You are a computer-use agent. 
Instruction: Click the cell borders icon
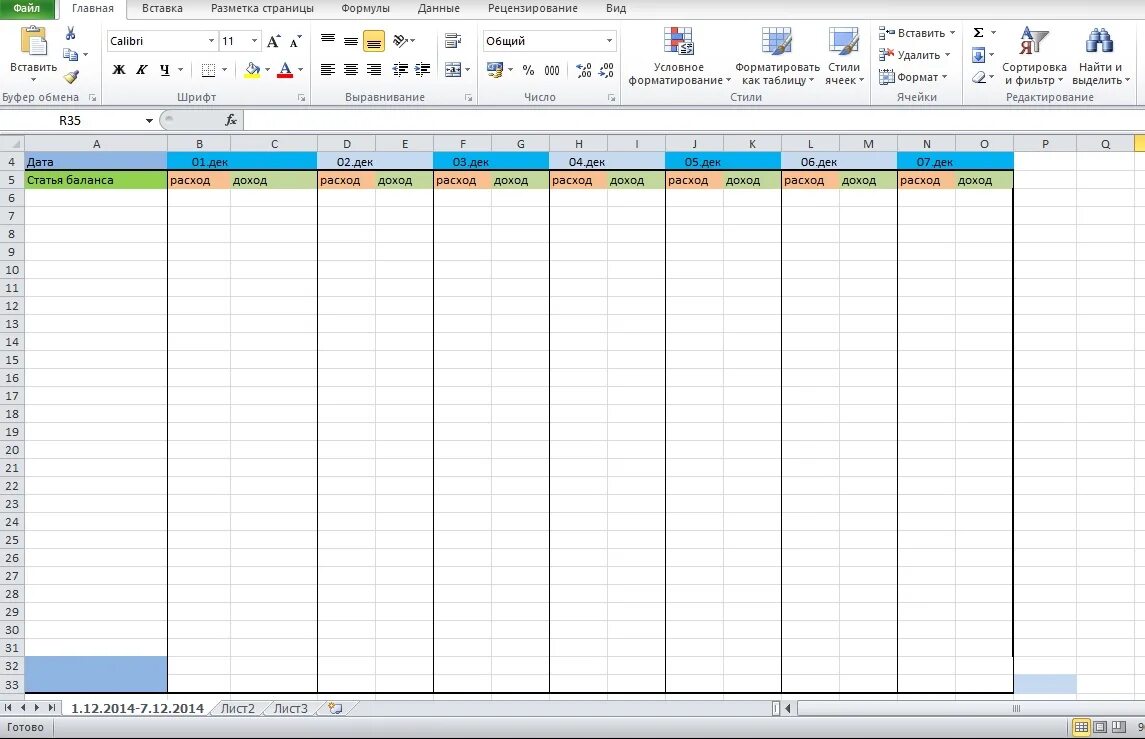point(208,70)
